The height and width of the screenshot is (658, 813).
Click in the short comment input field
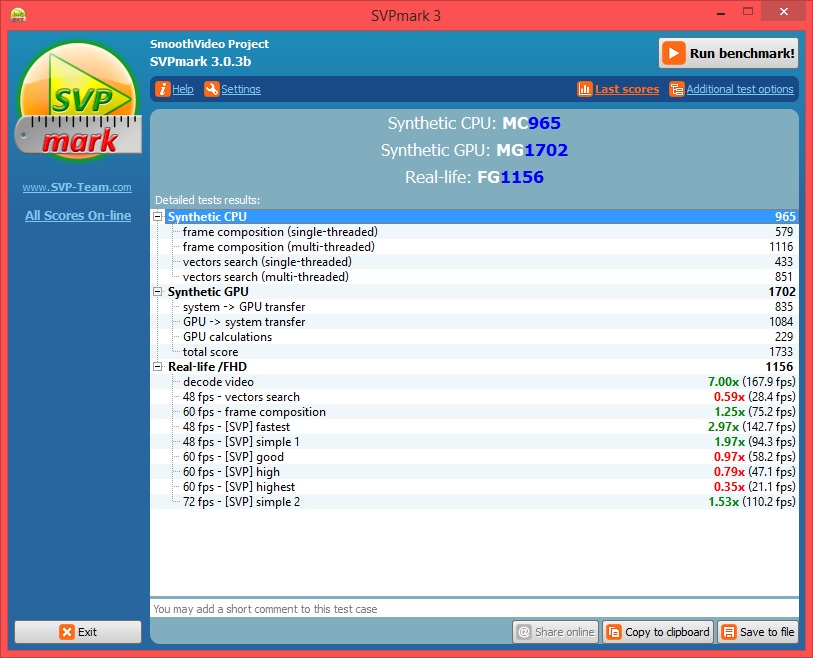(473, 608)
